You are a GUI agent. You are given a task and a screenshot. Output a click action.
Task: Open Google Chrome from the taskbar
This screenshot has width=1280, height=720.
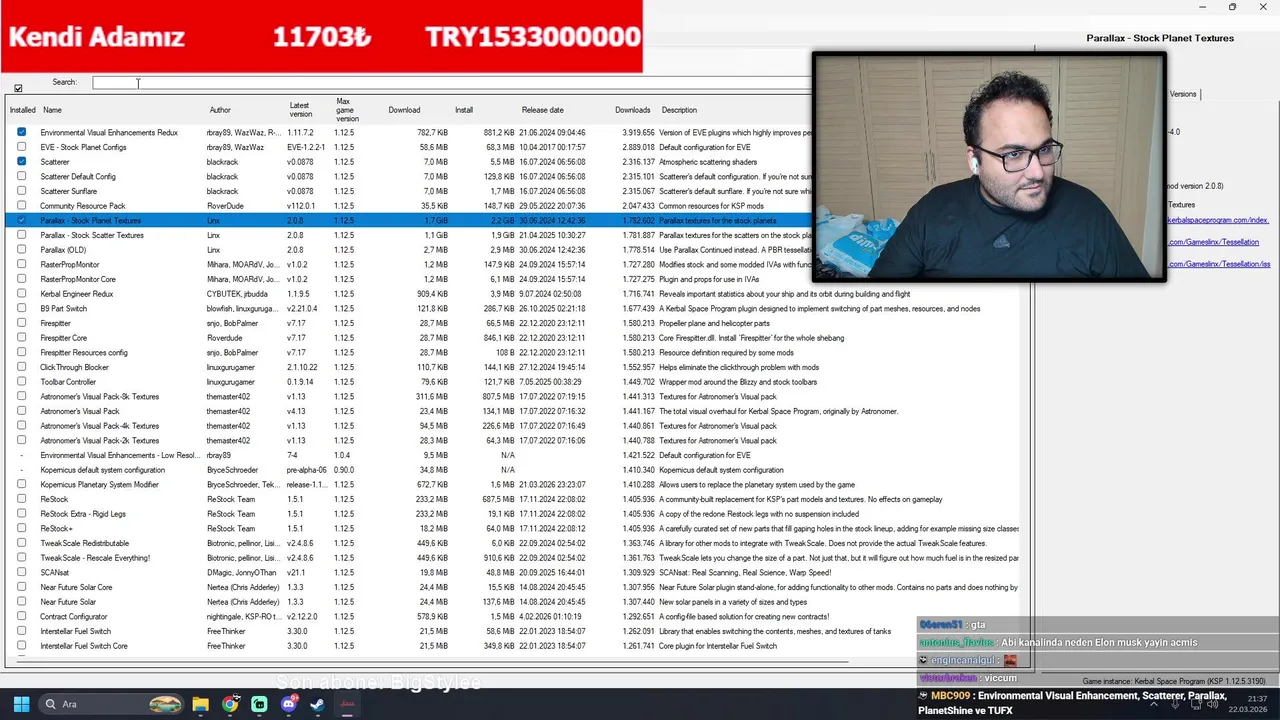230,704
